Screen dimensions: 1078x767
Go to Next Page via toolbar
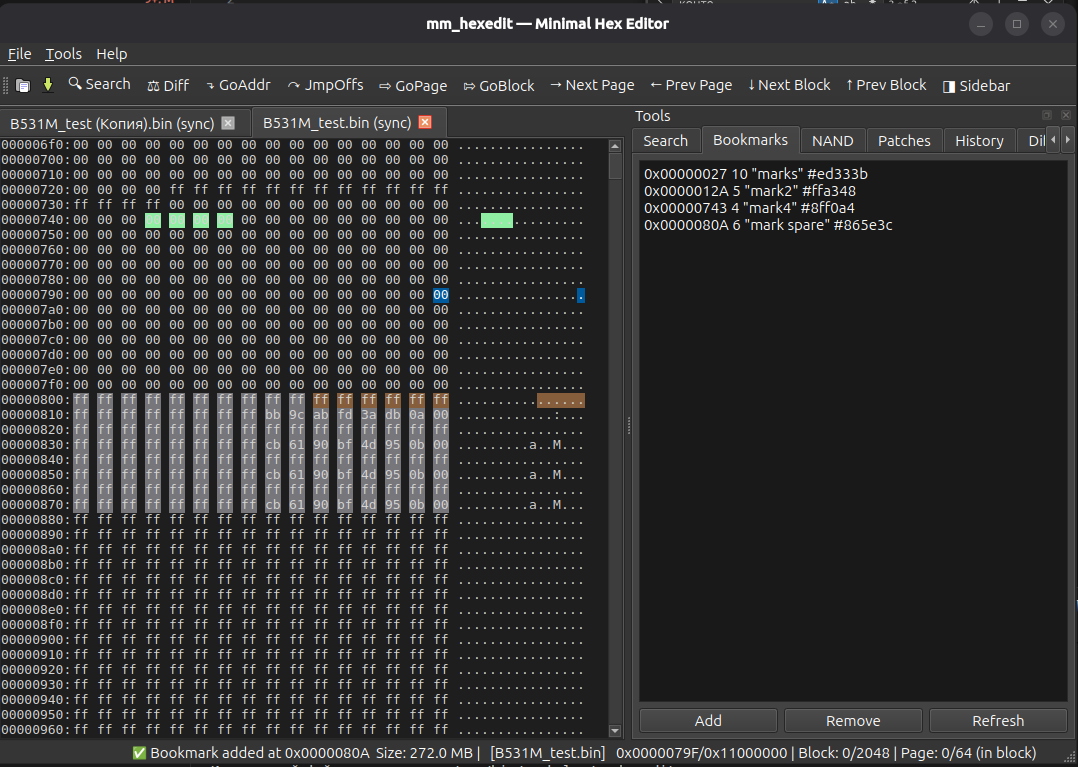click(592, 85)
